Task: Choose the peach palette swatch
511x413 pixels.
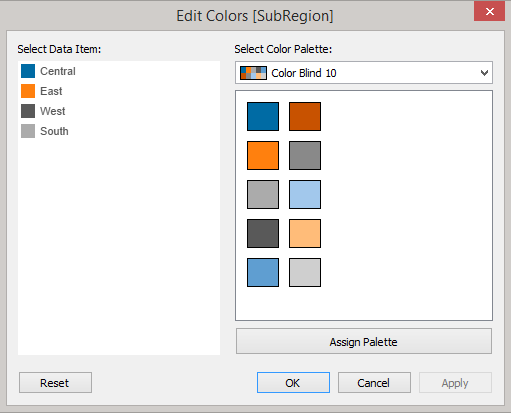Action: [305, 233]
